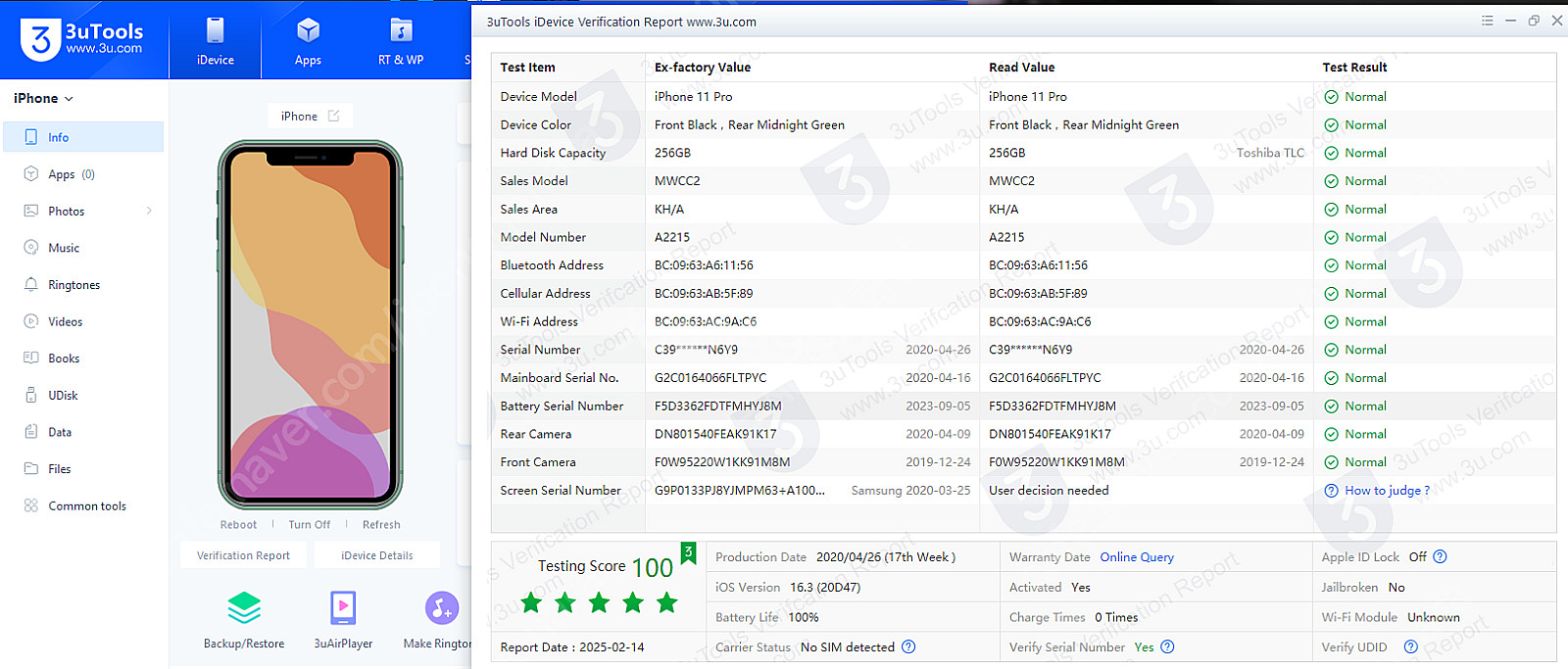This screenshot has height=669, width=1568.
Task: Click the Ex-factory Value column header
Action: click(703, 68)
